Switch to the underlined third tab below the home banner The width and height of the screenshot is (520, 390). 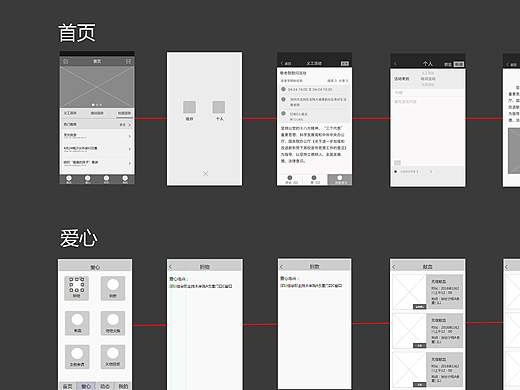pyautogui.click(x=124, y=114)
